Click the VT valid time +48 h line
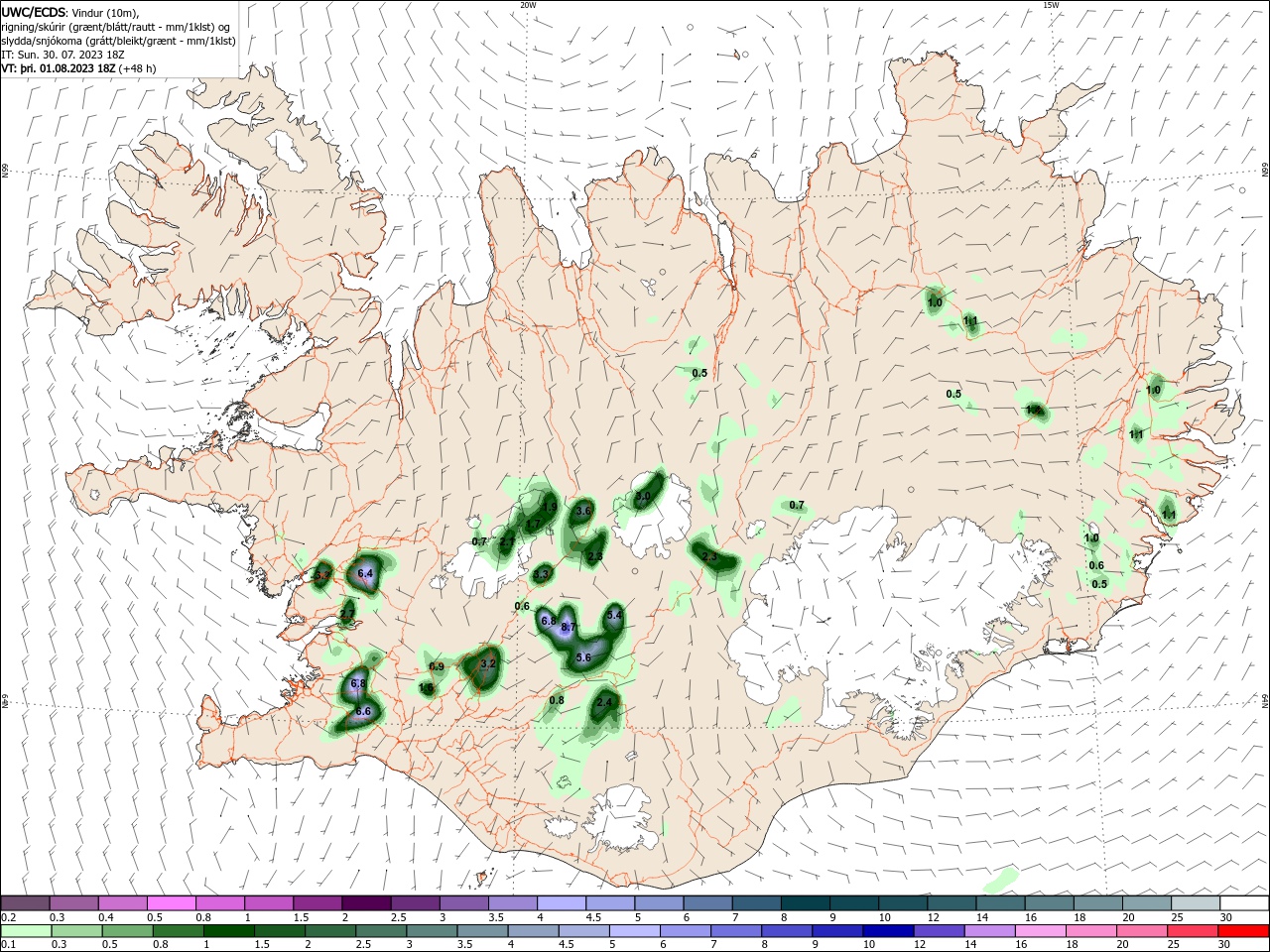1270x952 pixels. [x=78, y=68]
